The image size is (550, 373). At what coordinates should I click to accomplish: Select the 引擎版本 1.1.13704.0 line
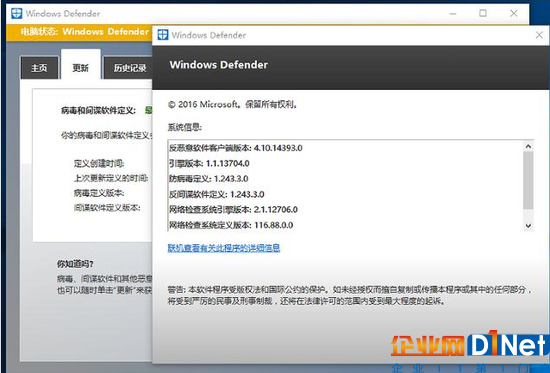(209, 164)
